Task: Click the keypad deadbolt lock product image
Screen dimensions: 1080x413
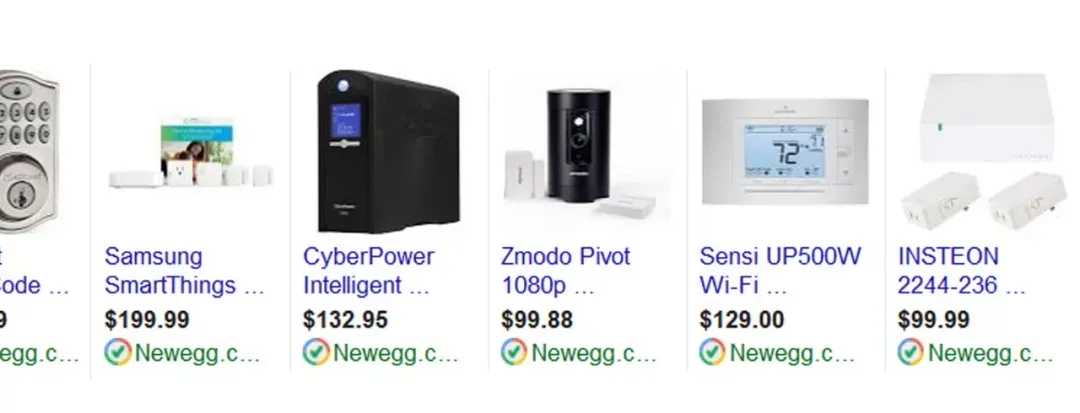Action: click(29, 150)
